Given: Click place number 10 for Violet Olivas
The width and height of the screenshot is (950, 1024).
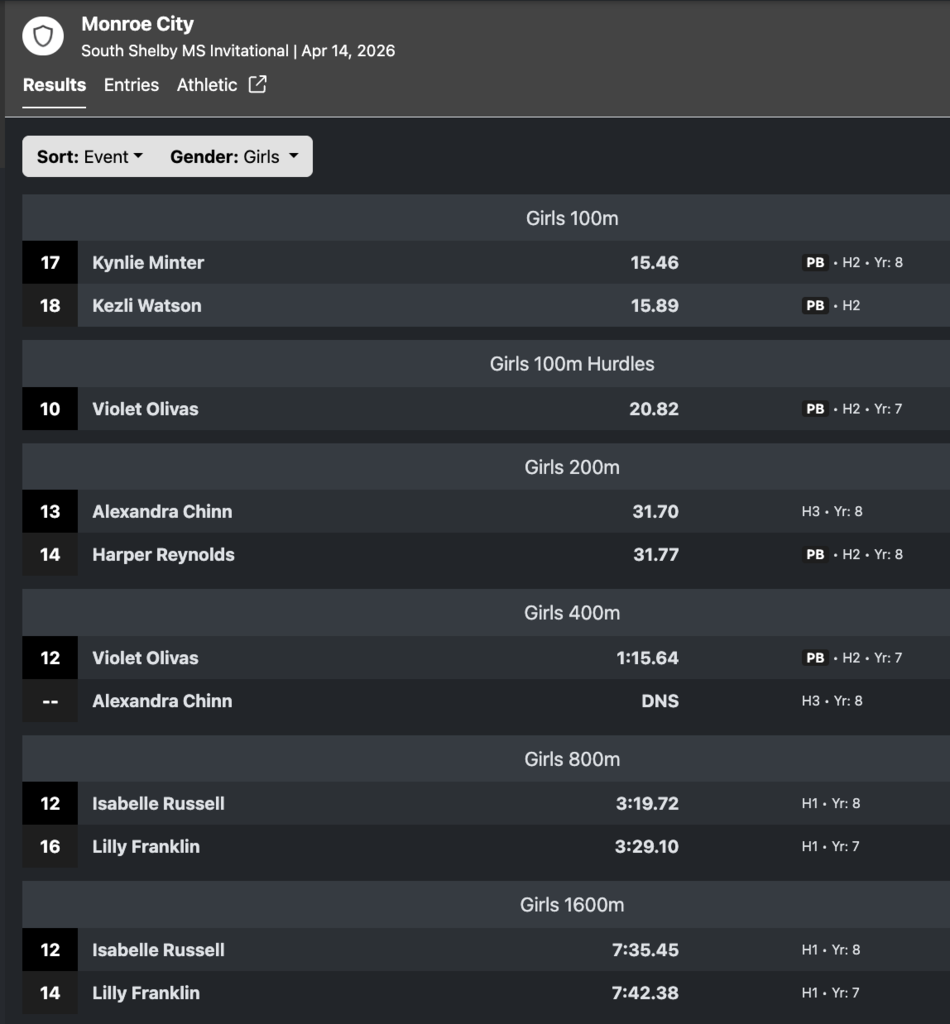Looking at the screenshot, I should click(50, 409).
